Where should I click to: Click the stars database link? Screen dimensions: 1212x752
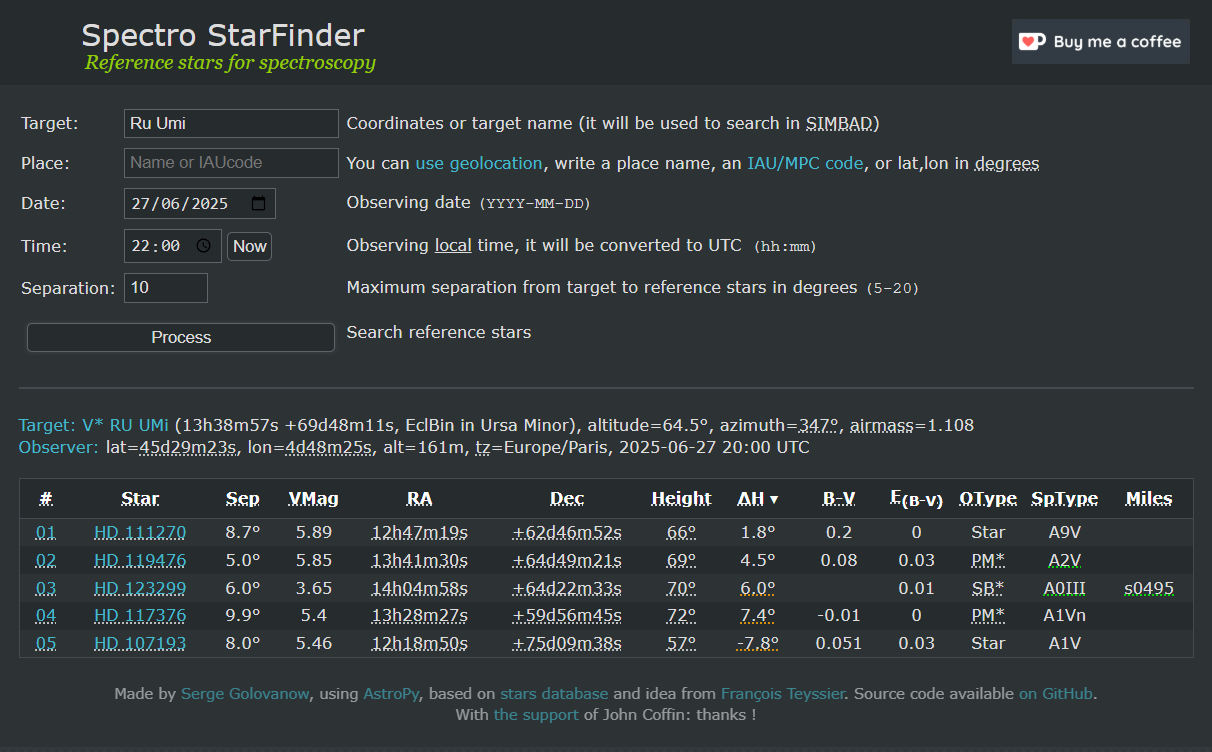(x=554, y=693)
